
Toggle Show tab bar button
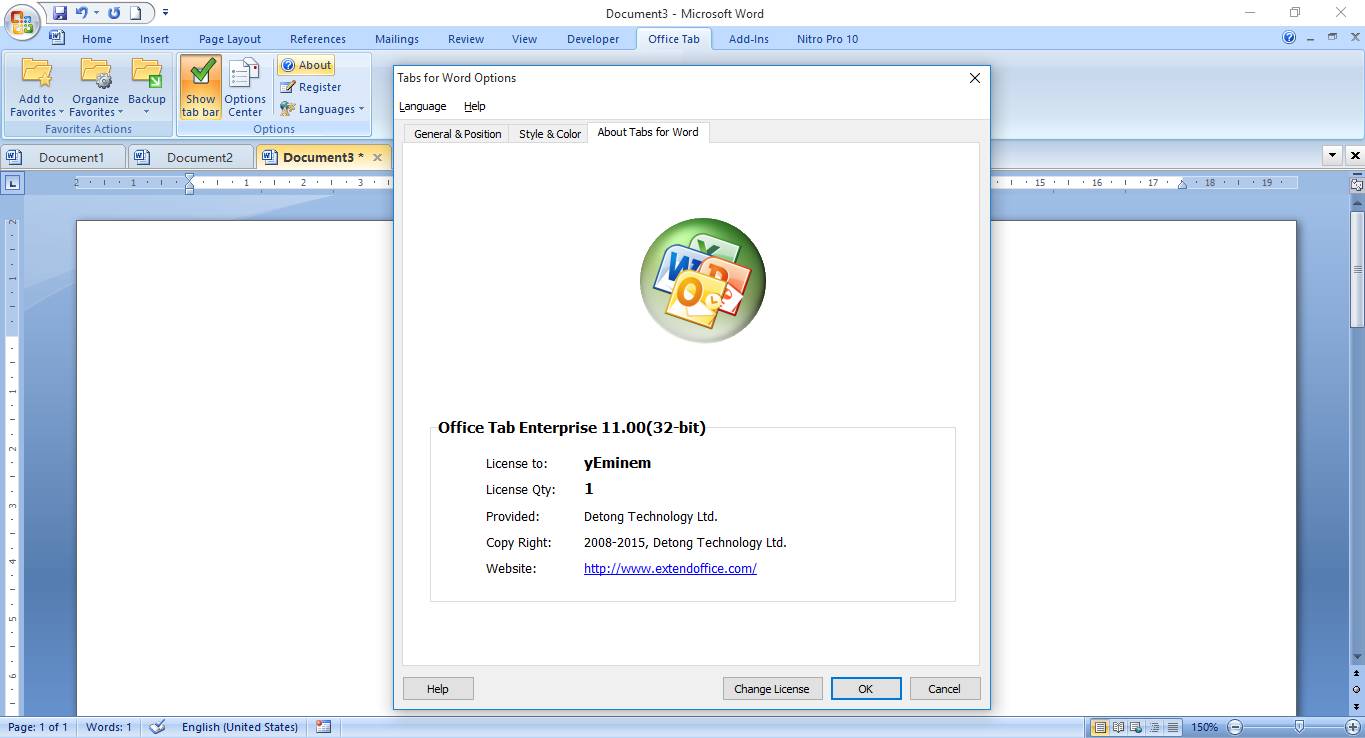200,87
